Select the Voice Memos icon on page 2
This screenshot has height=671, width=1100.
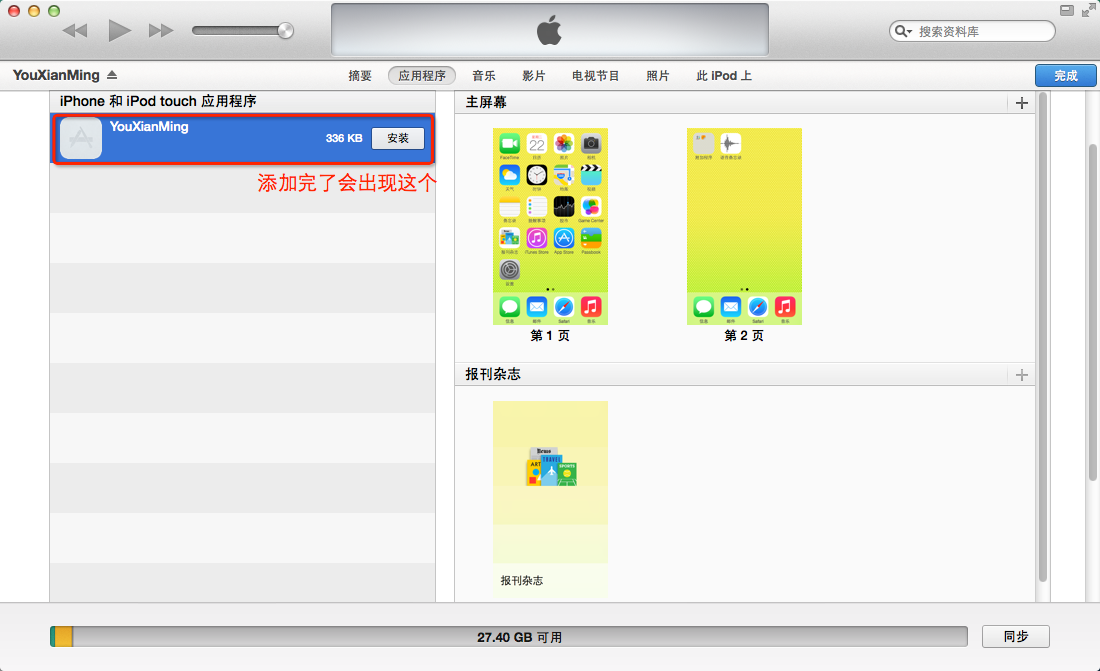[730, 144]
